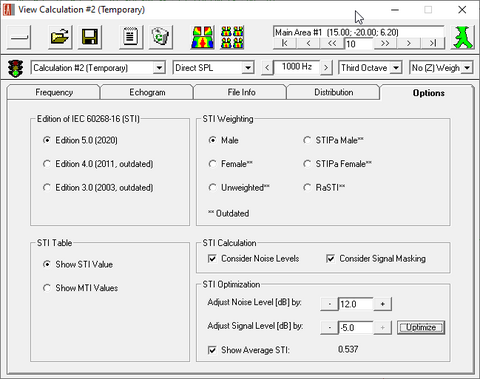This screenshot has height=379, width=480.
Task: Go to next area with > button
Action: point(409,43)
